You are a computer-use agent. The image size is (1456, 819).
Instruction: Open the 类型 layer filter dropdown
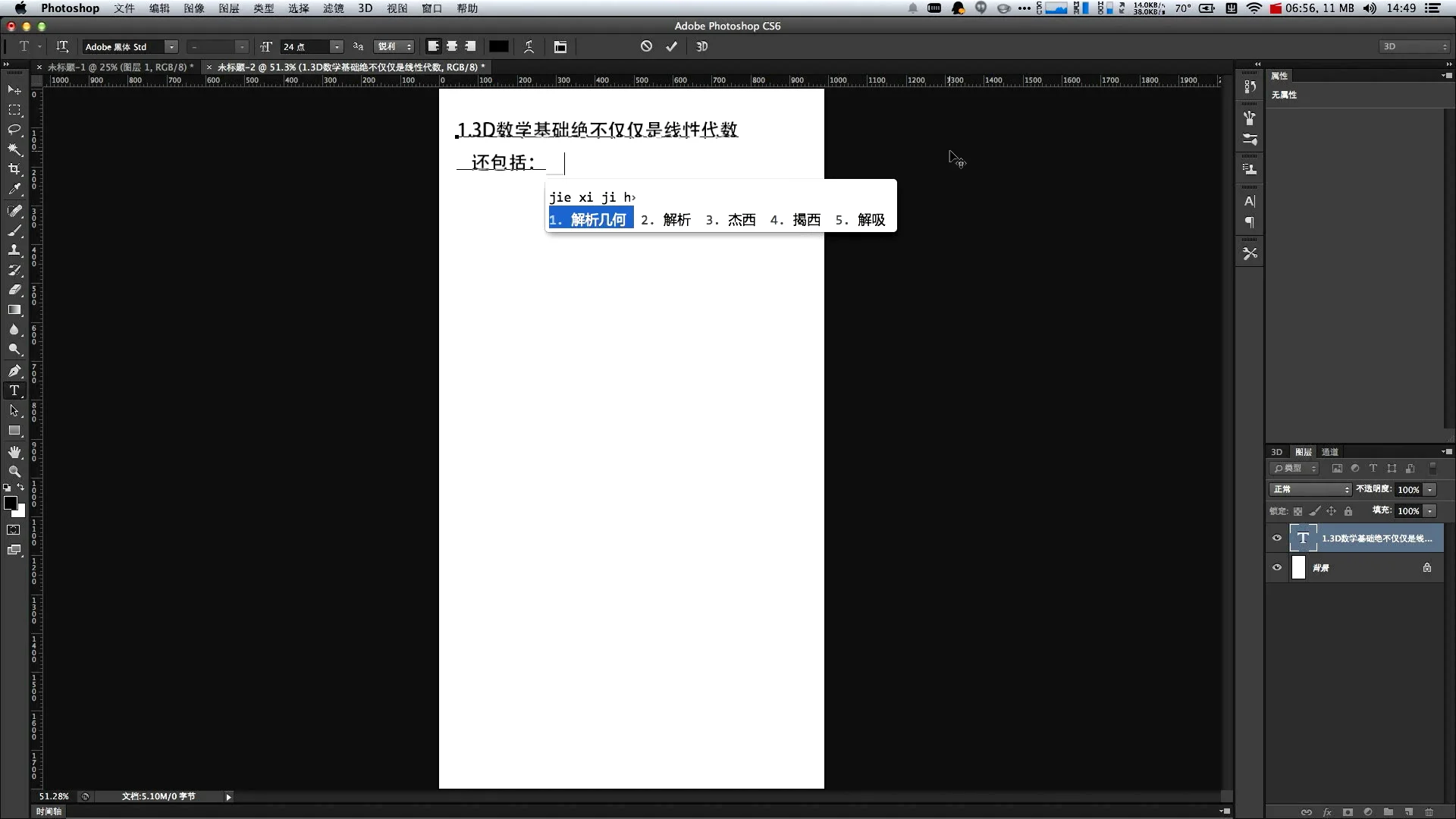(x=1295, y=469)
